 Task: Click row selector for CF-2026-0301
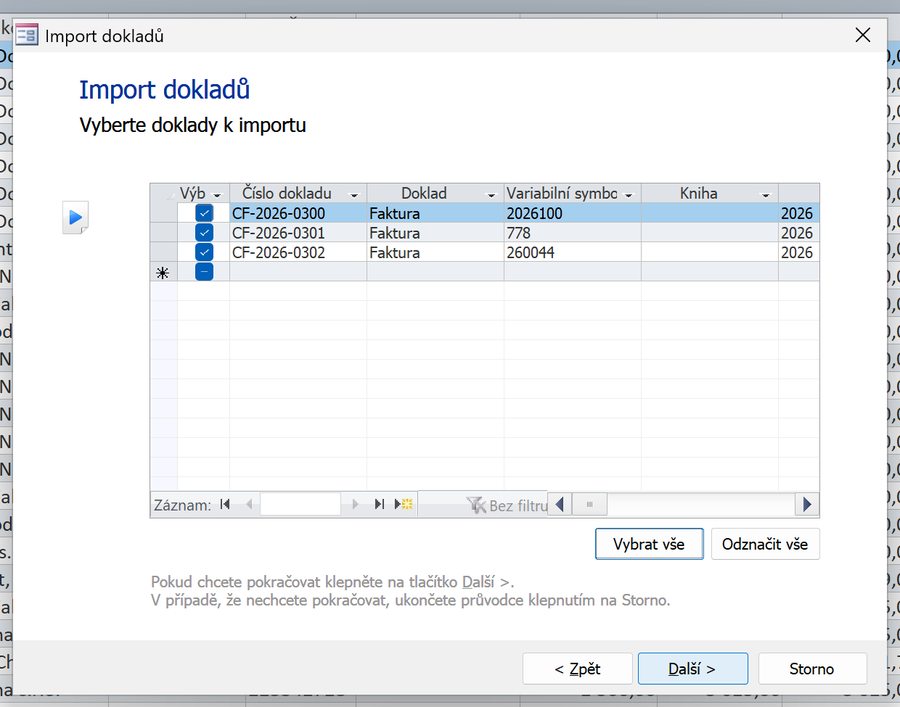click(x=163, y=233)
